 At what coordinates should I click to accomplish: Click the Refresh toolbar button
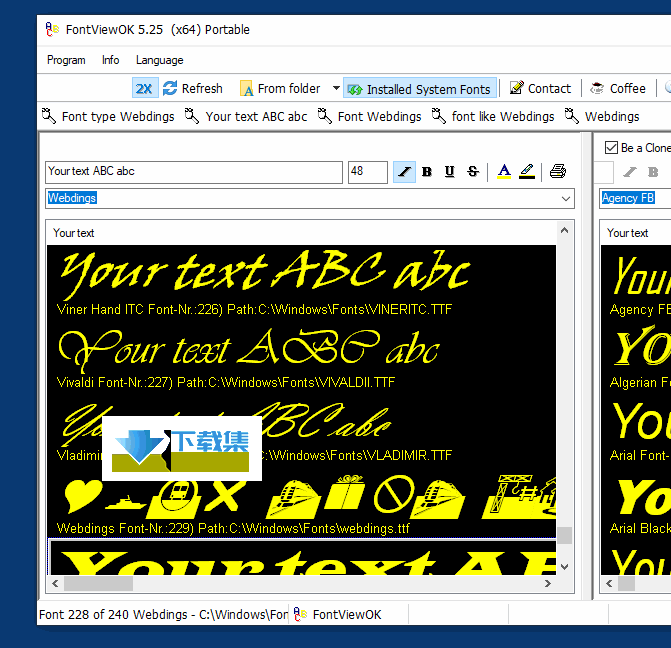193,88
